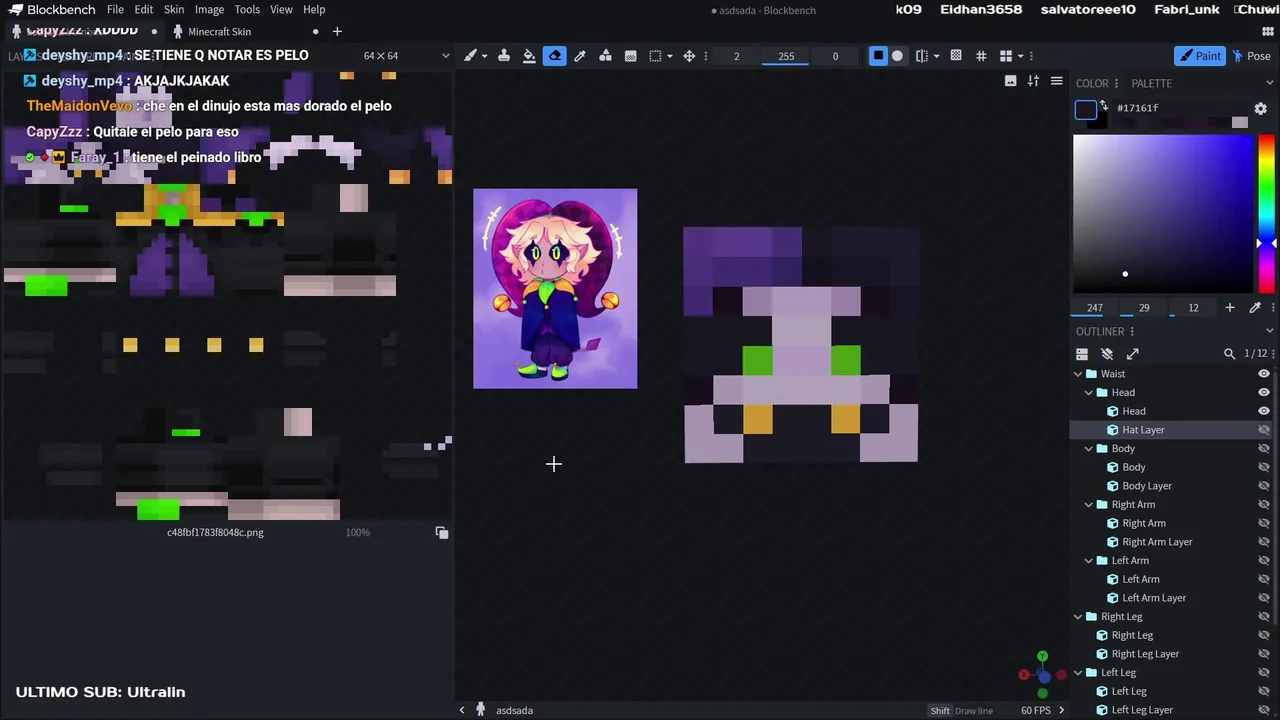Open the File menu
Image resolution: width=1280 pixels, height=720 pixels.
point(115,10)
